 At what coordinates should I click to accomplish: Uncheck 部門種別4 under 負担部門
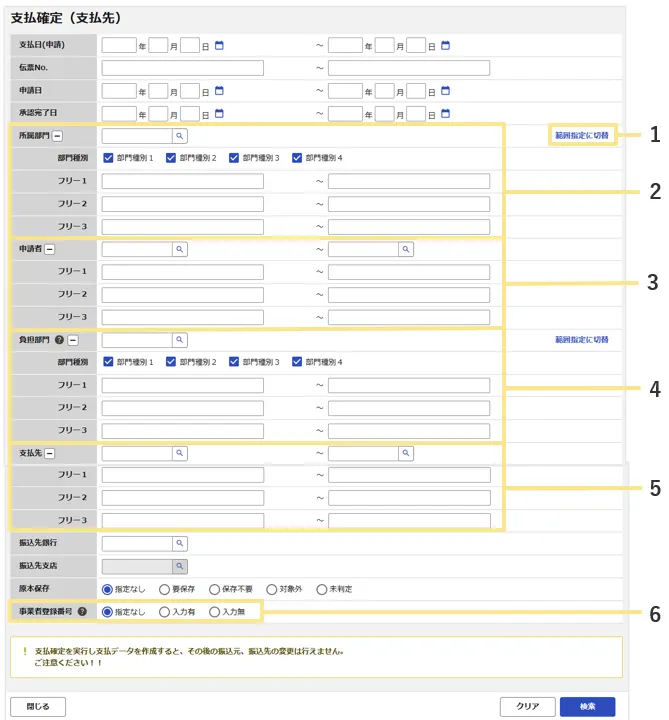[x=298, y=362]
